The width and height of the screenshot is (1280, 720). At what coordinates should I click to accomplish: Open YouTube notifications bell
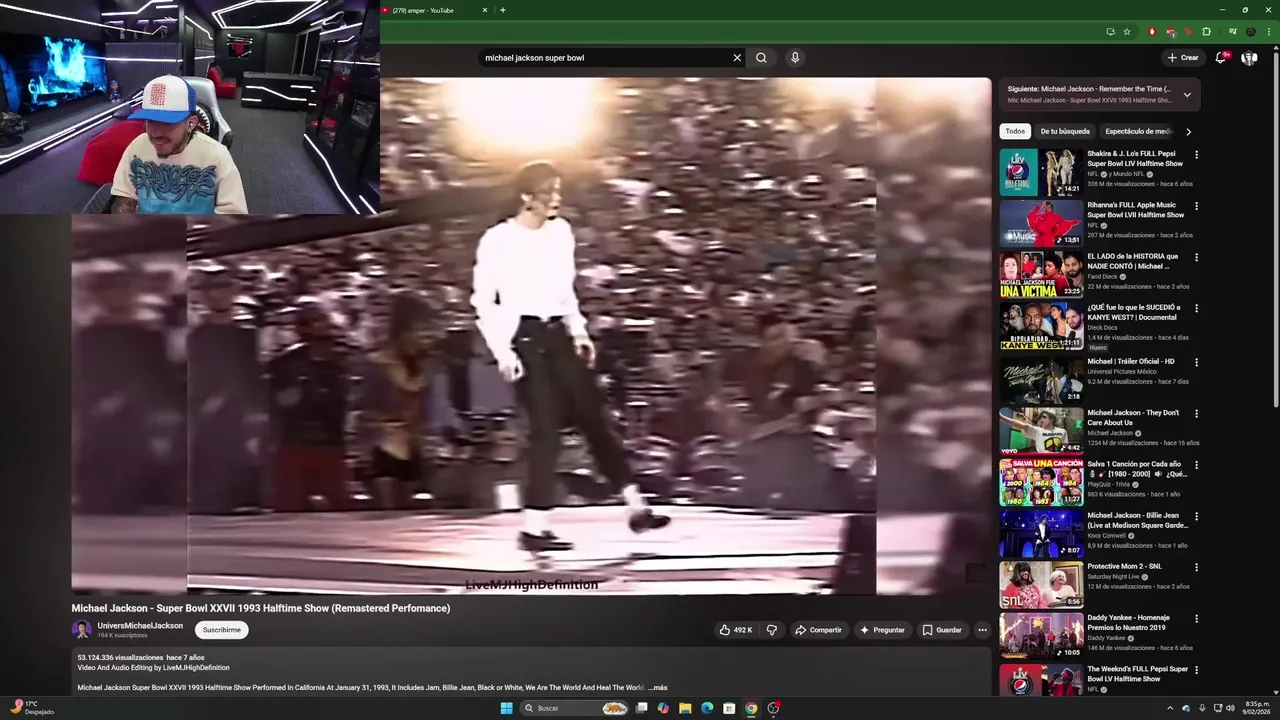tap(1221, 58)
